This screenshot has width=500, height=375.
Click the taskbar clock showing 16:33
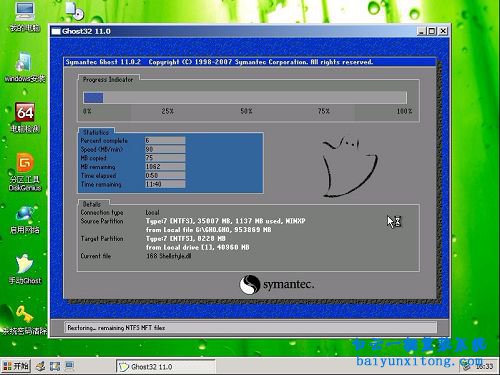(x=484, y=367)
